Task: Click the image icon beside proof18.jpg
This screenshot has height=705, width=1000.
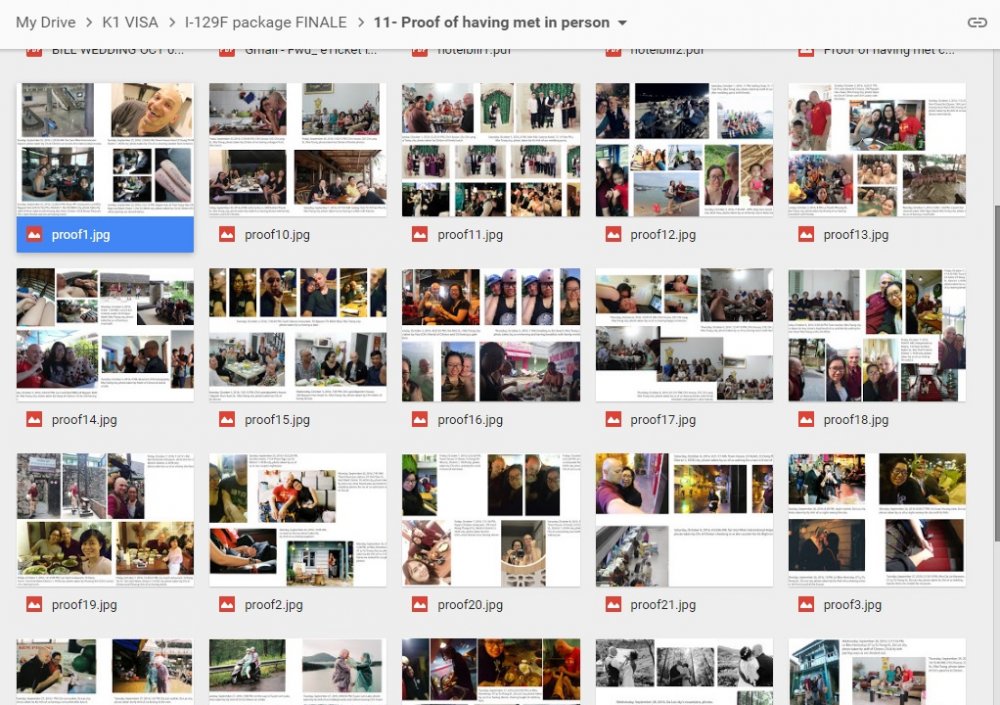Action: [x=806, y=420]
